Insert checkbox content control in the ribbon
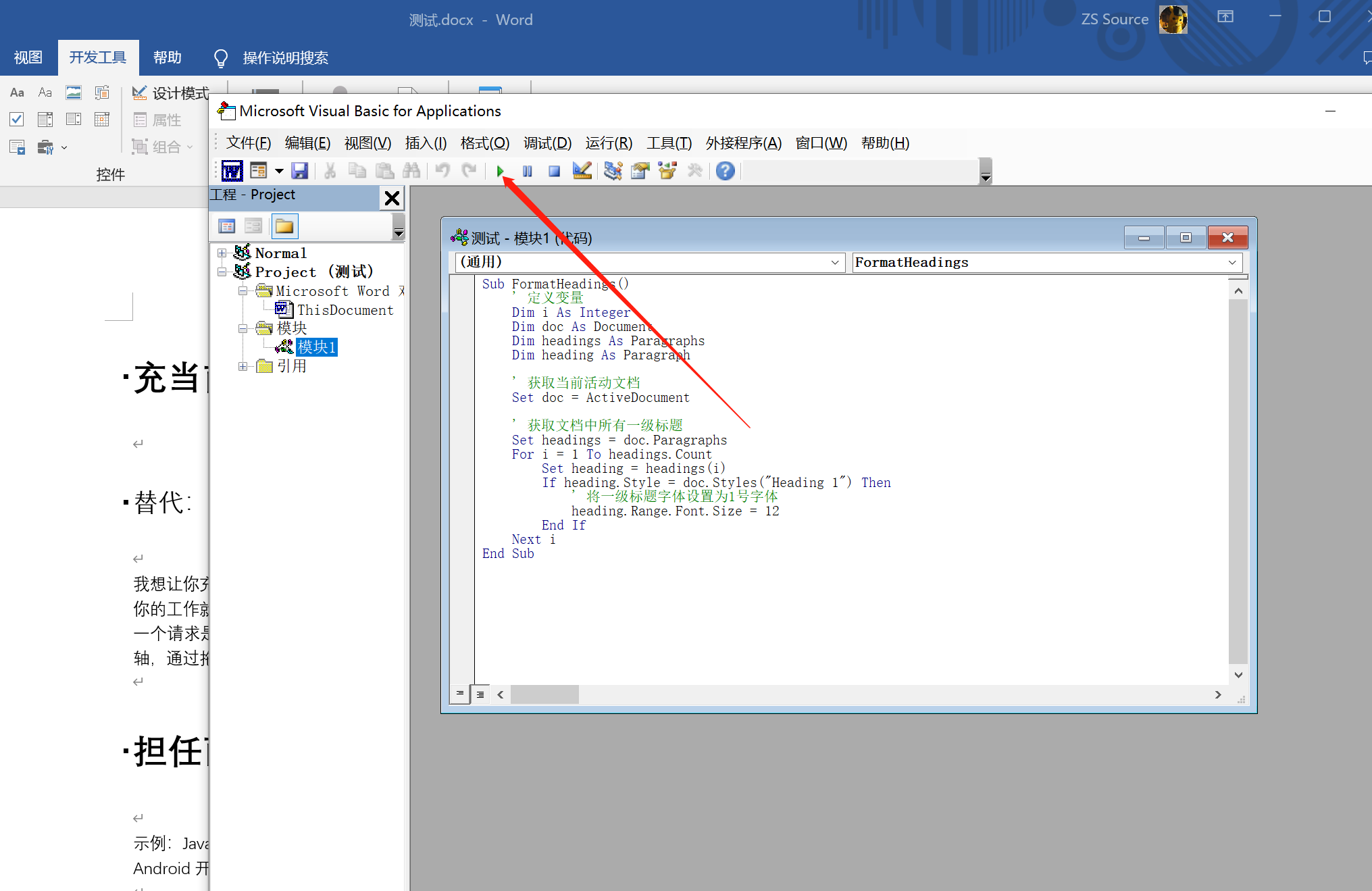This screenshot has height=891, width=1372. 17,120
